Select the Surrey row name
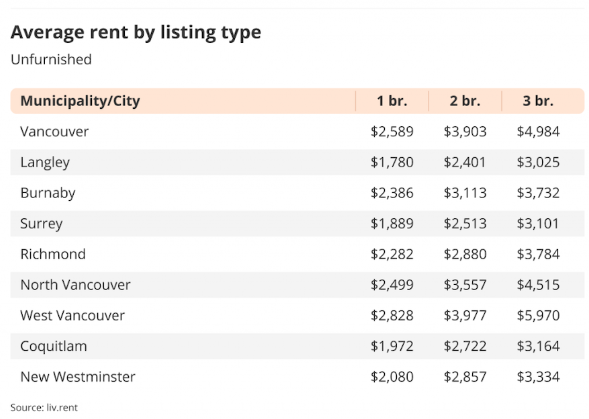This screenshot has width=589, height=419. (41, 224)
